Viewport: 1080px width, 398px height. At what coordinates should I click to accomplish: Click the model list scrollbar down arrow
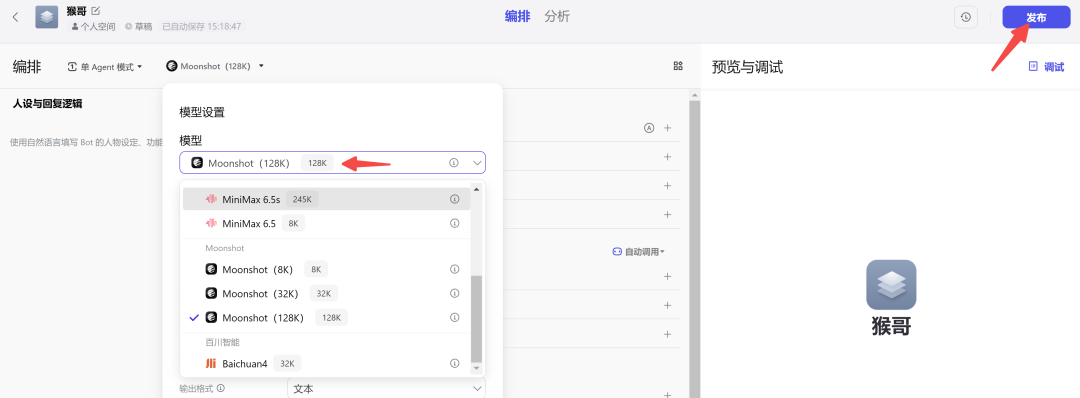tap(476, 368)
